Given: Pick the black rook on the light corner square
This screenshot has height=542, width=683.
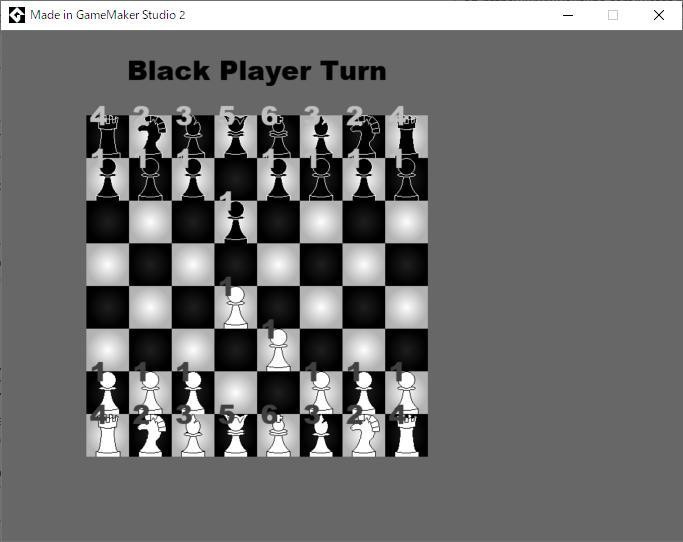Looking at the screenshot, I should point(406,136).
